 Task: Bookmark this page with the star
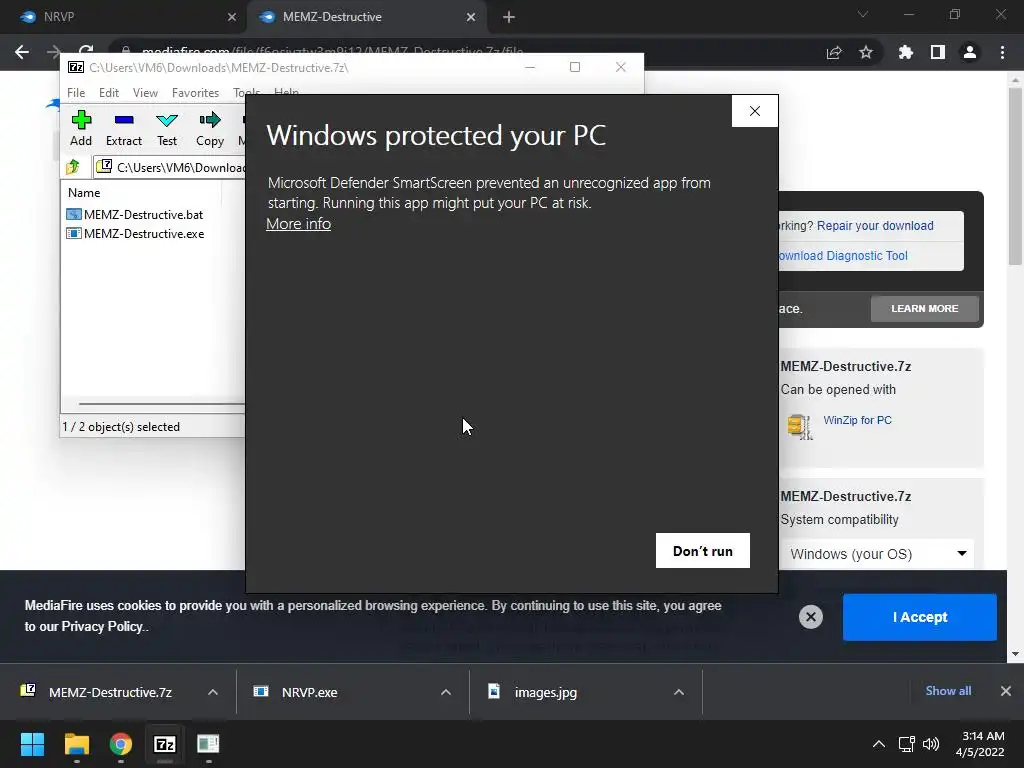point(866,52)
